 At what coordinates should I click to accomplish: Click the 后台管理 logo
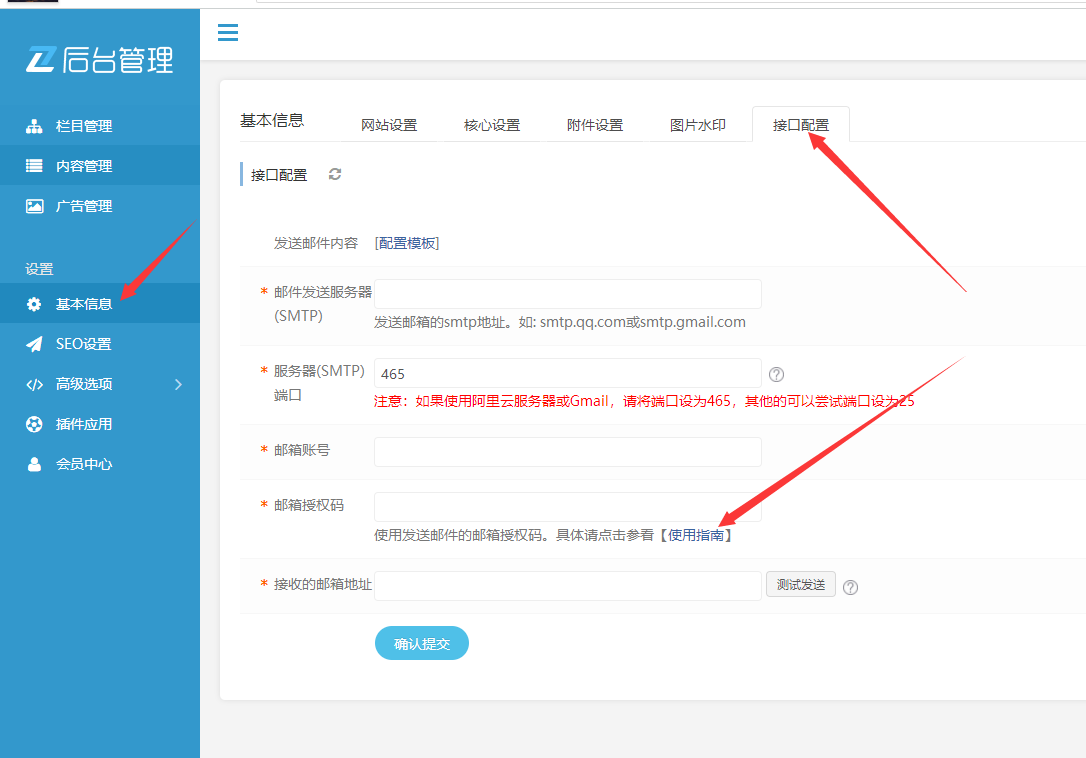[x=100, y=60]
